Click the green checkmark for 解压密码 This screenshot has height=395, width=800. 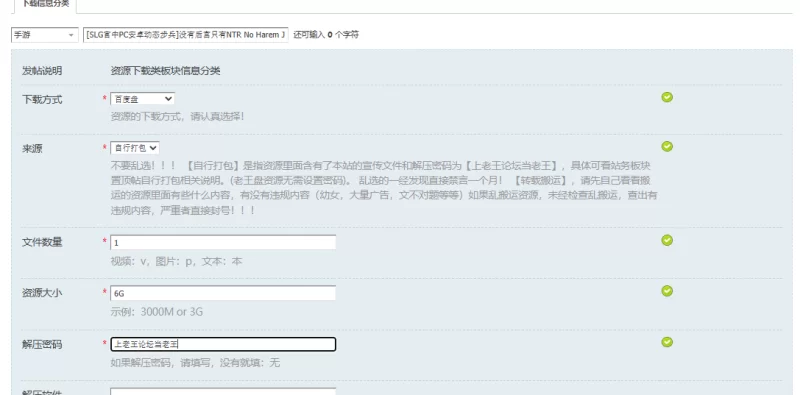(x=667, y=342)
